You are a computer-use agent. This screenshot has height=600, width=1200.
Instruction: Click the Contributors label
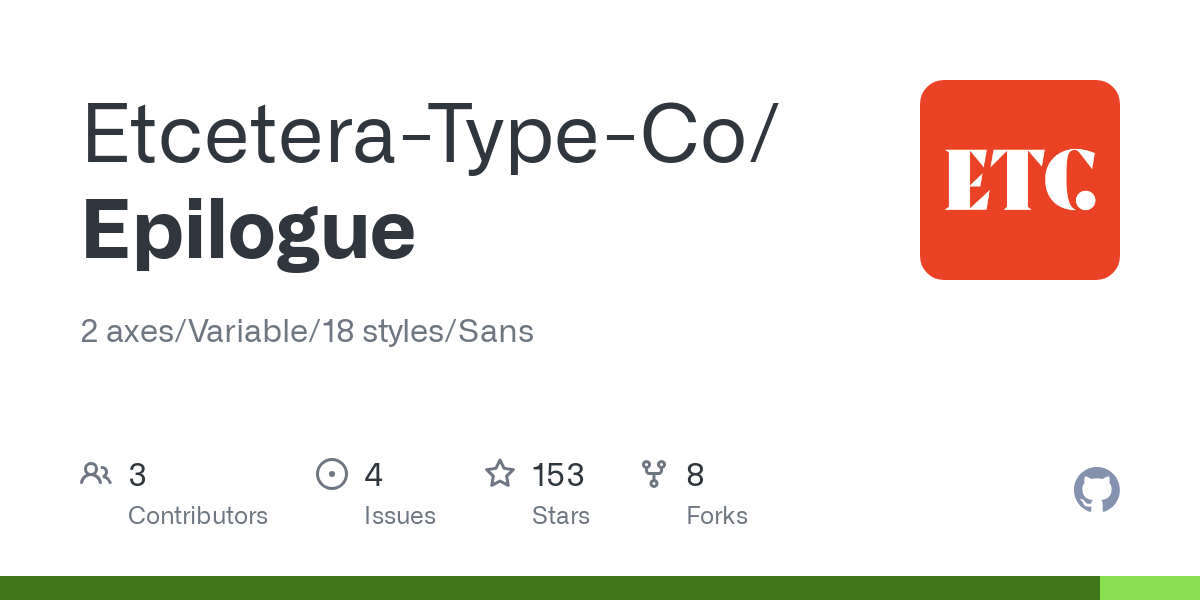coord(198,516)
